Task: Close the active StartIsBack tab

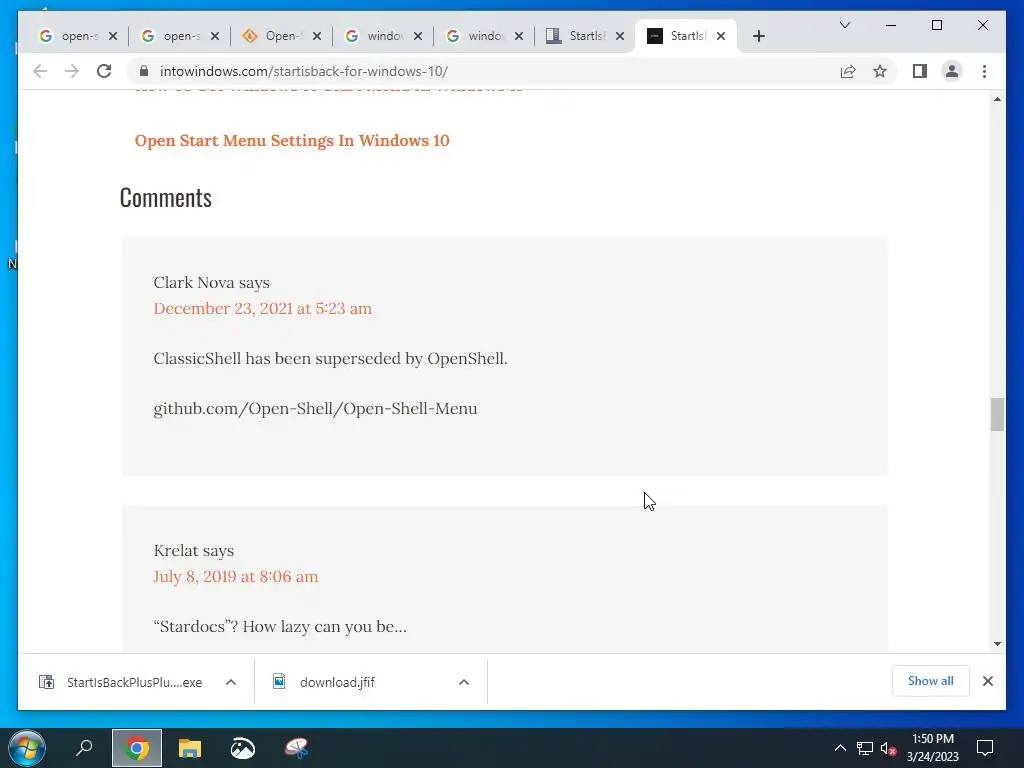Action: pos(721,36)
